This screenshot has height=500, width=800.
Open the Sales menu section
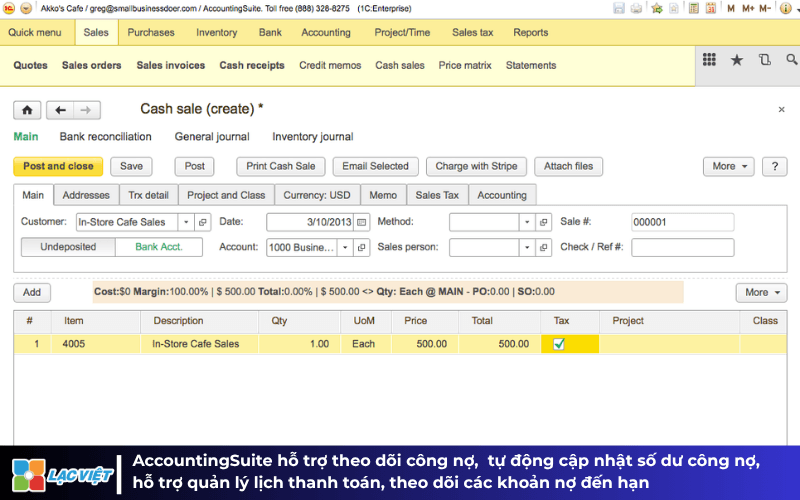pyautogui.click(x=96, y=32)
